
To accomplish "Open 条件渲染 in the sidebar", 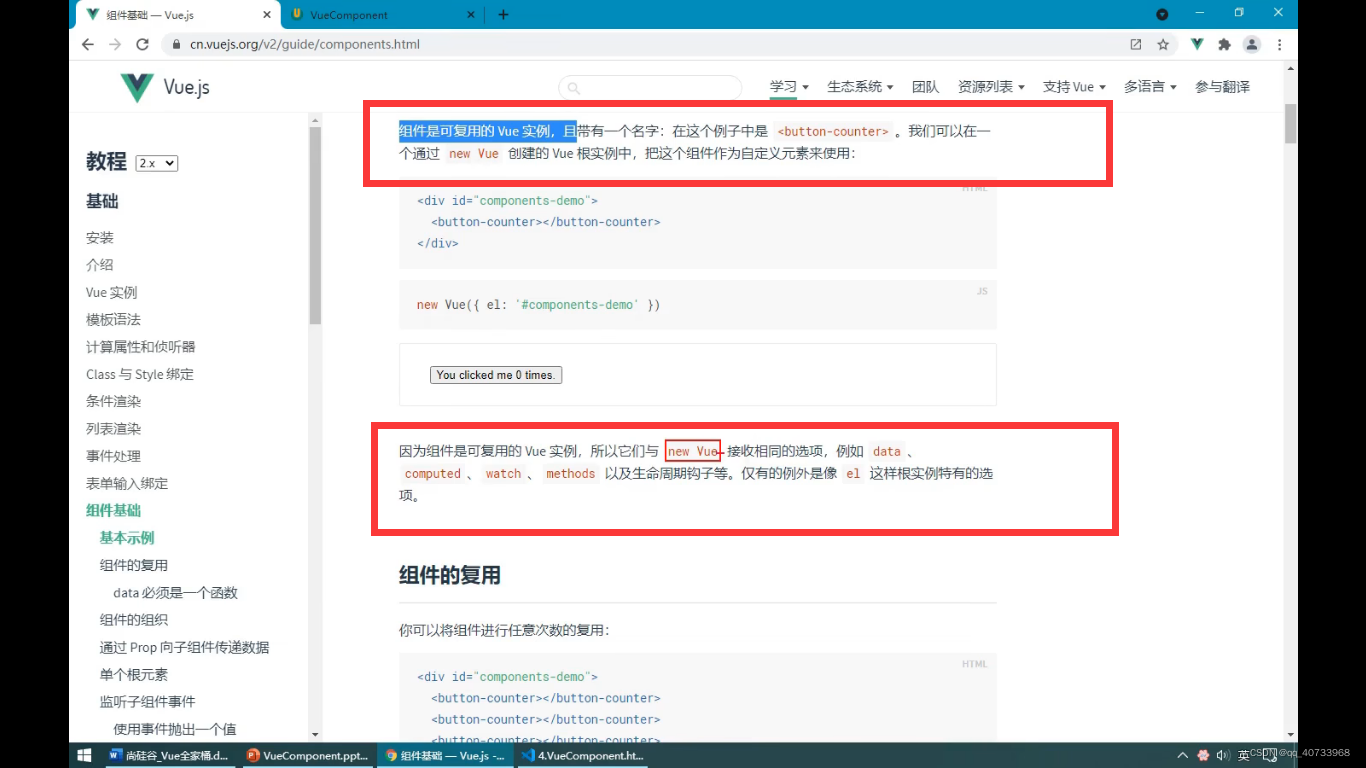I will coord(113,401).
